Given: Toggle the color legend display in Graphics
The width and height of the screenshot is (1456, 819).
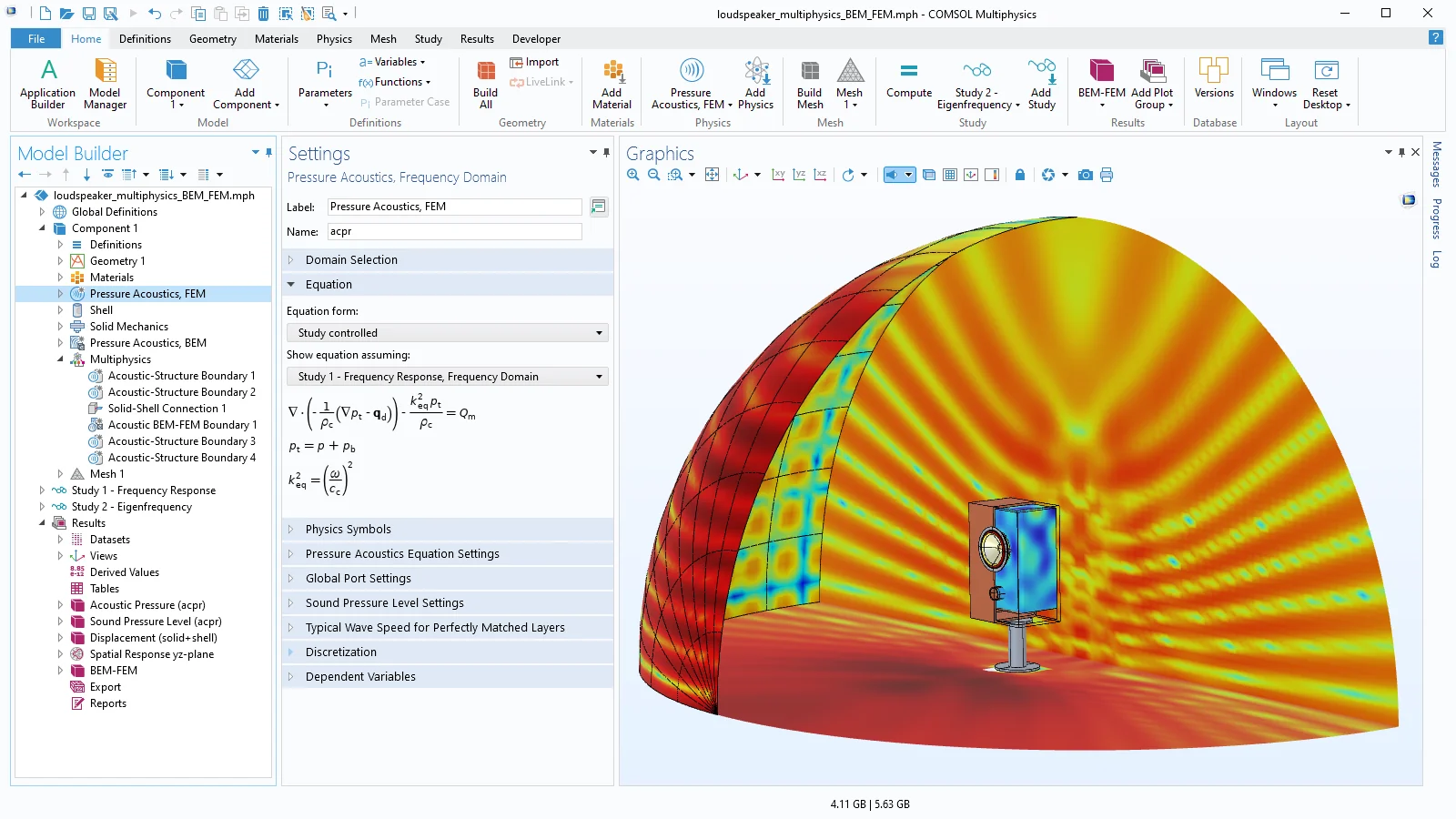Looking at the screenshot, I should pyautogui.click(x=992, y=175).
